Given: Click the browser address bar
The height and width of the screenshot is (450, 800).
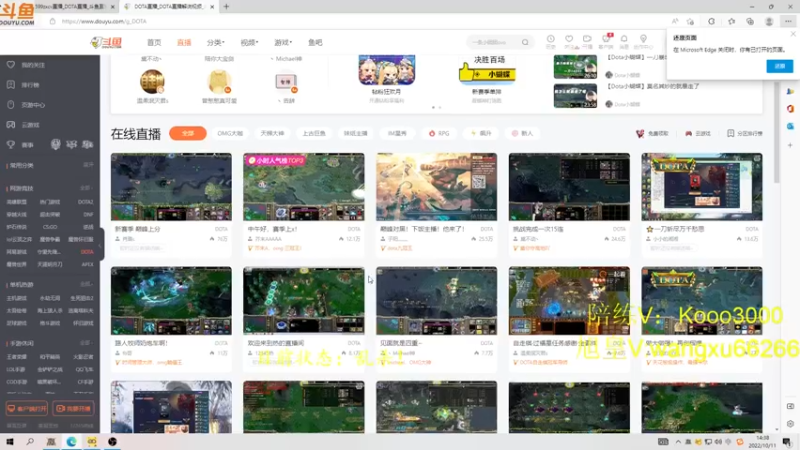Looking at the screenshot, I should click(357, 21).
